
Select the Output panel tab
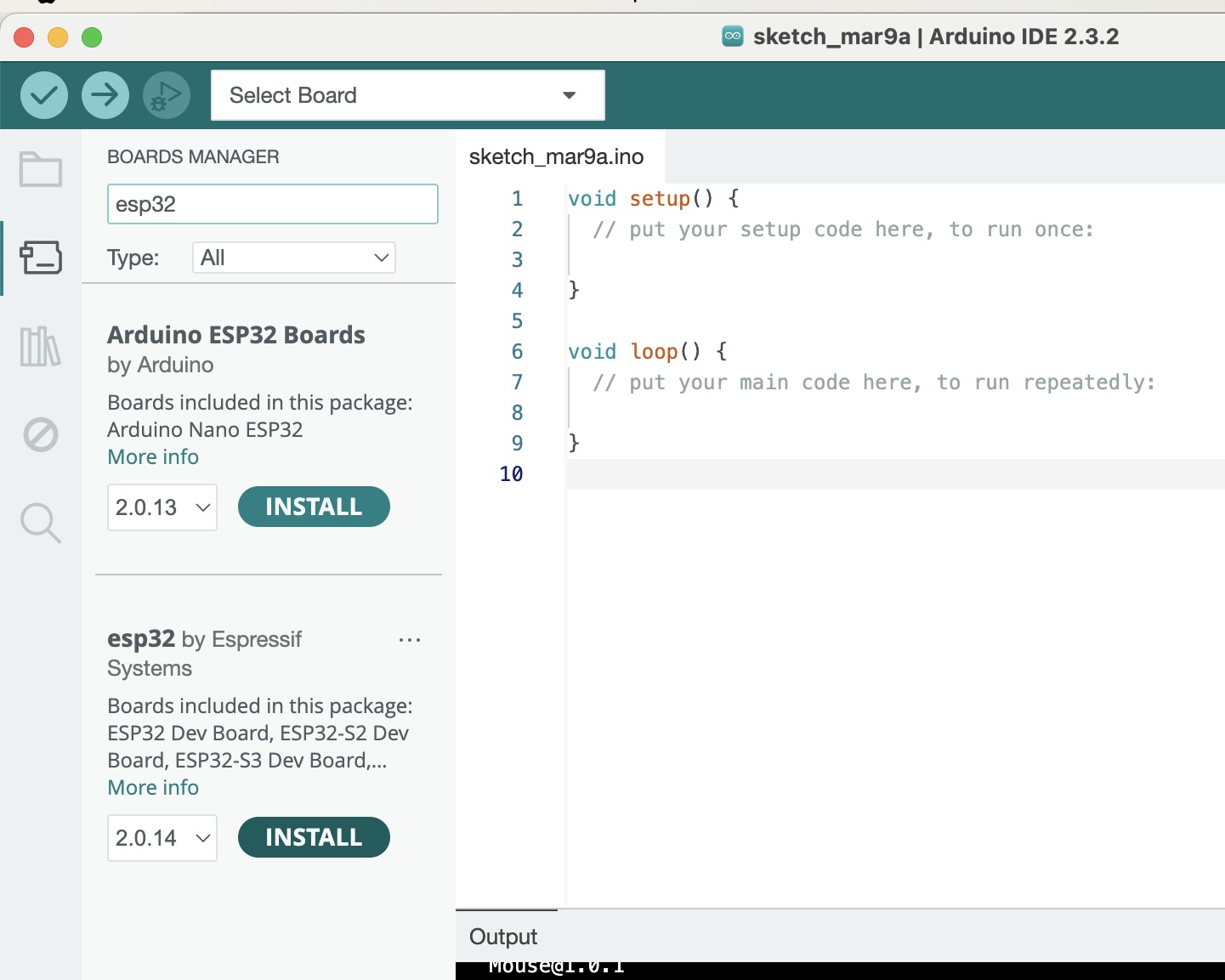[503, 937]
